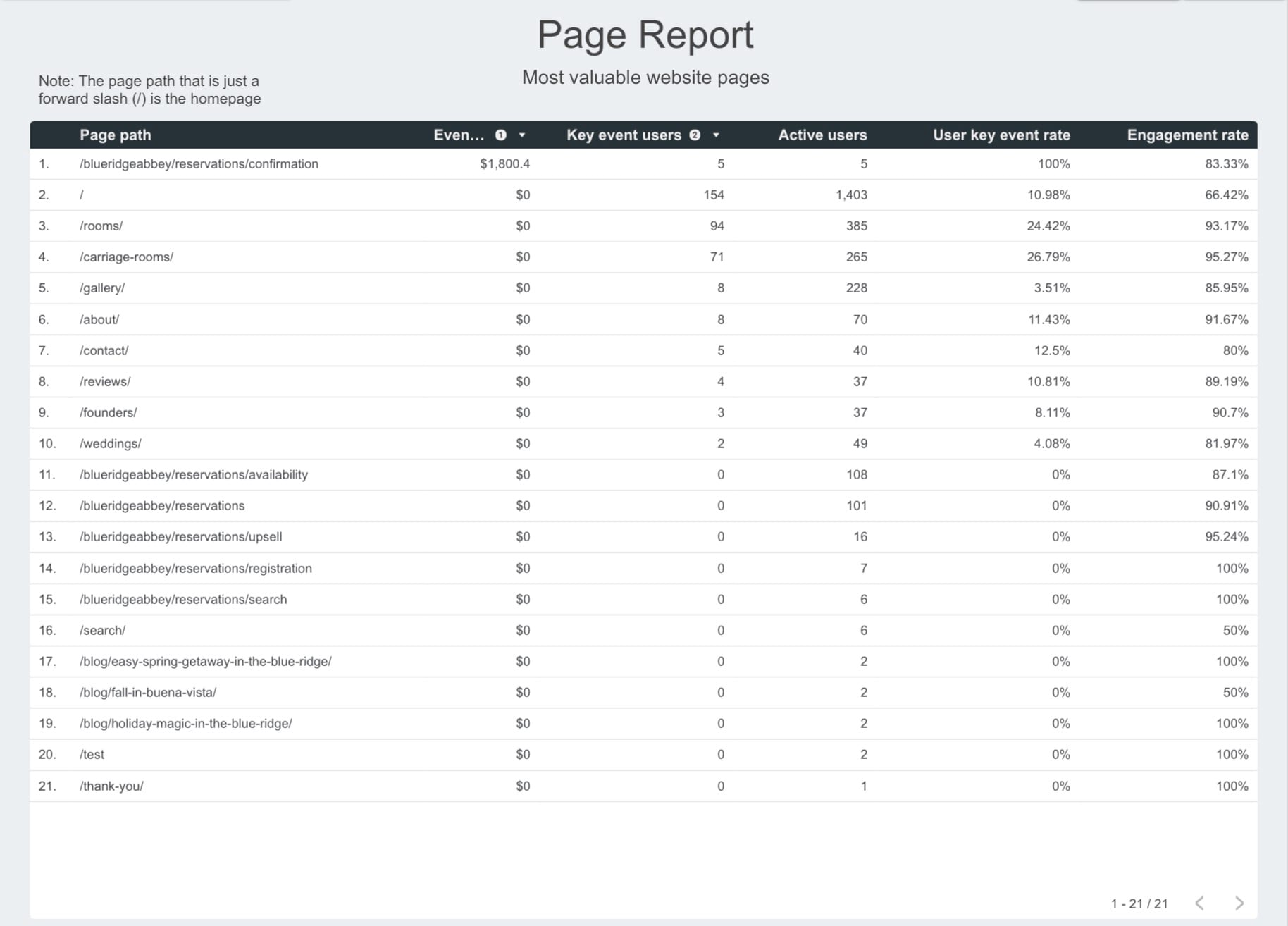Sort the table by User key event rate
This screenshot has height=926, width=1288.
(x=1001, y=135)
